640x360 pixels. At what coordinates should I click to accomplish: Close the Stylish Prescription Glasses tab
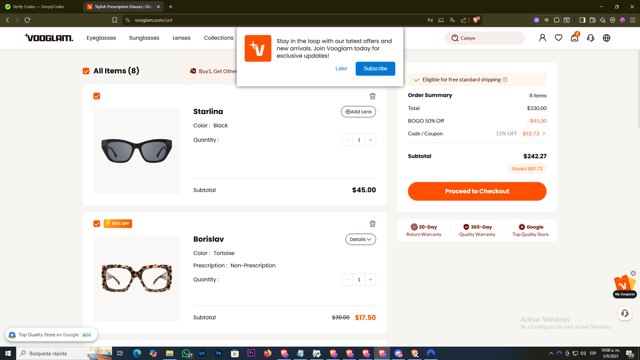158,7
